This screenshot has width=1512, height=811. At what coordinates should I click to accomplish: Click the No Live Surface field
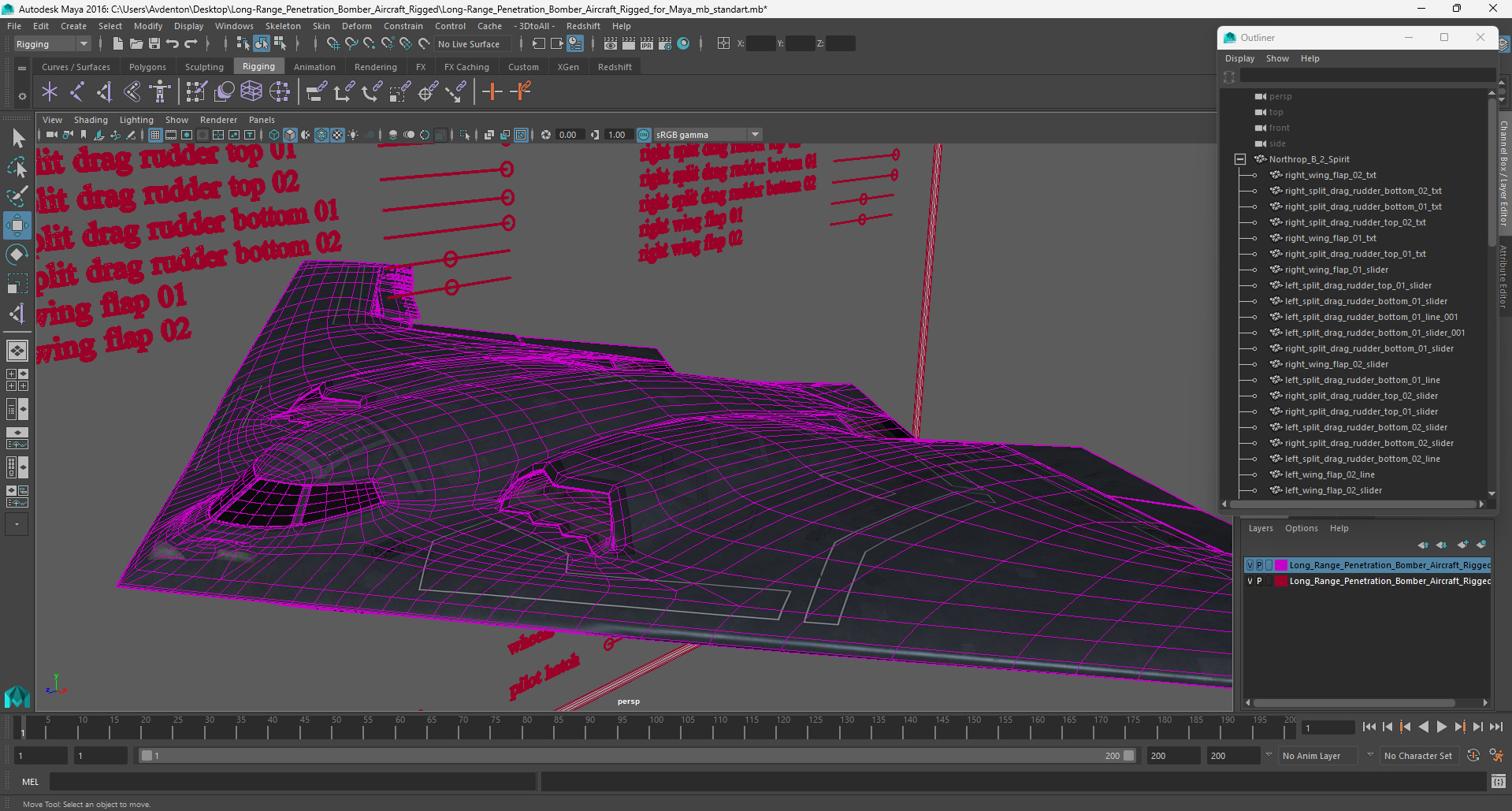click(473, 44)
